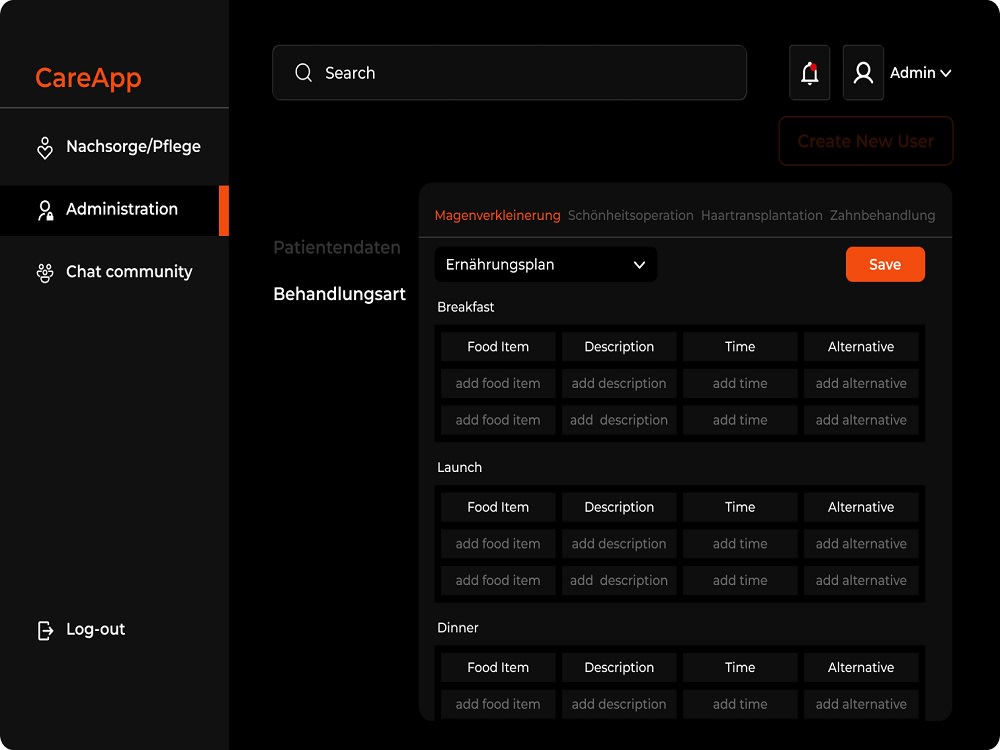This screenshot has width=1000, height=750.
Task: Expand the Admin dropdown menu
Action: 920,73
